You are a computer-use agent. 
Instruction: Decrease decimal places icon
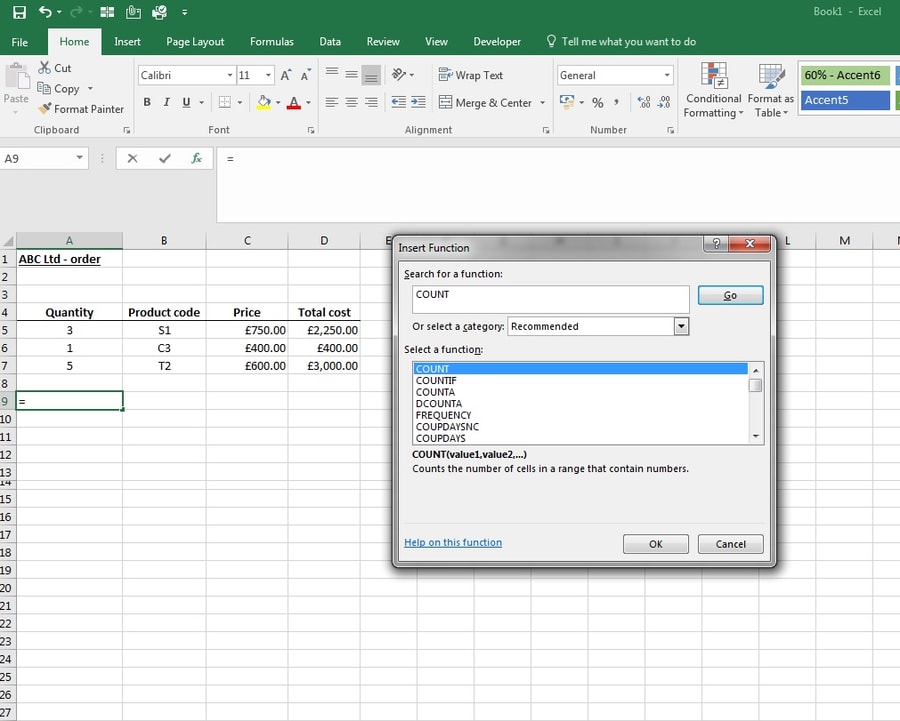[x=664, y=103]
